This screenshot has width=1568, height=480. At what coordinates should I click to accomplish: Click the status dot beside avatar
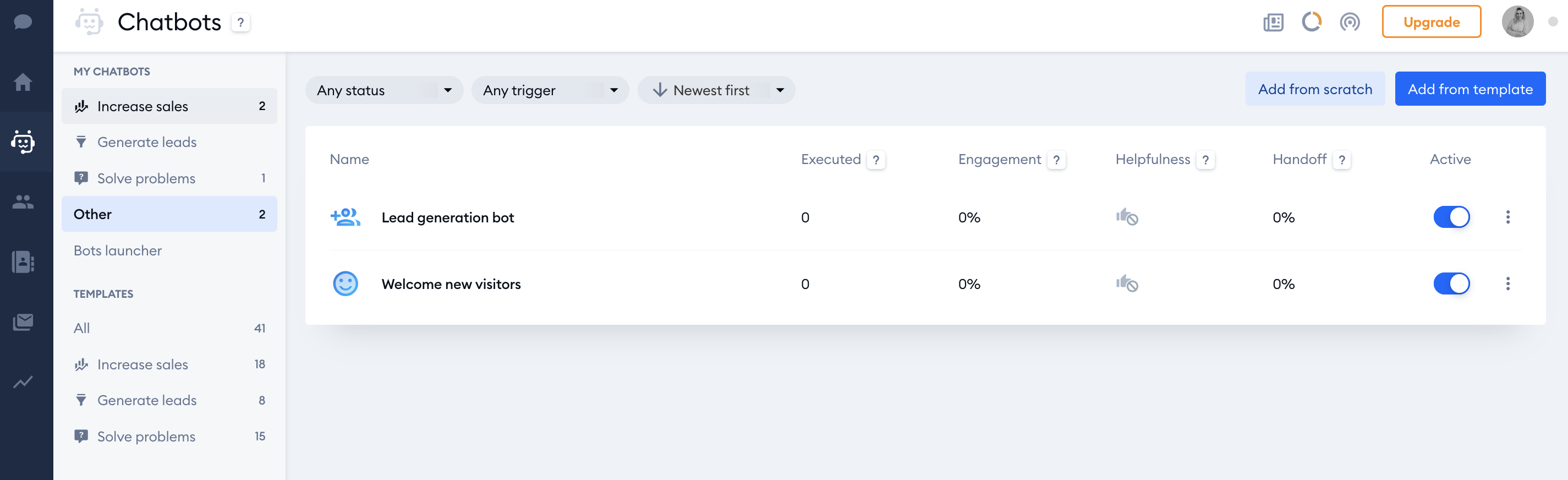tap(1552, 21)
